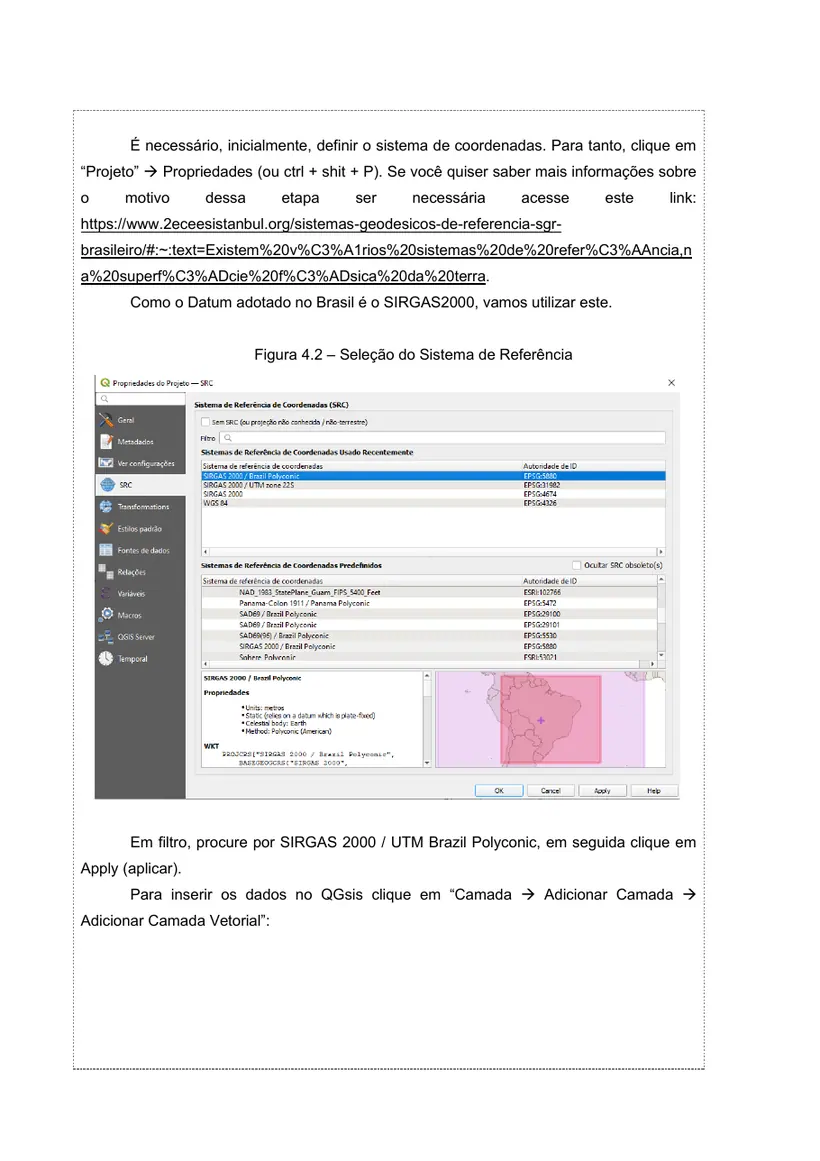
Task: Click right arrow of recent list scrollbar
Action: [x=661, y=552]
